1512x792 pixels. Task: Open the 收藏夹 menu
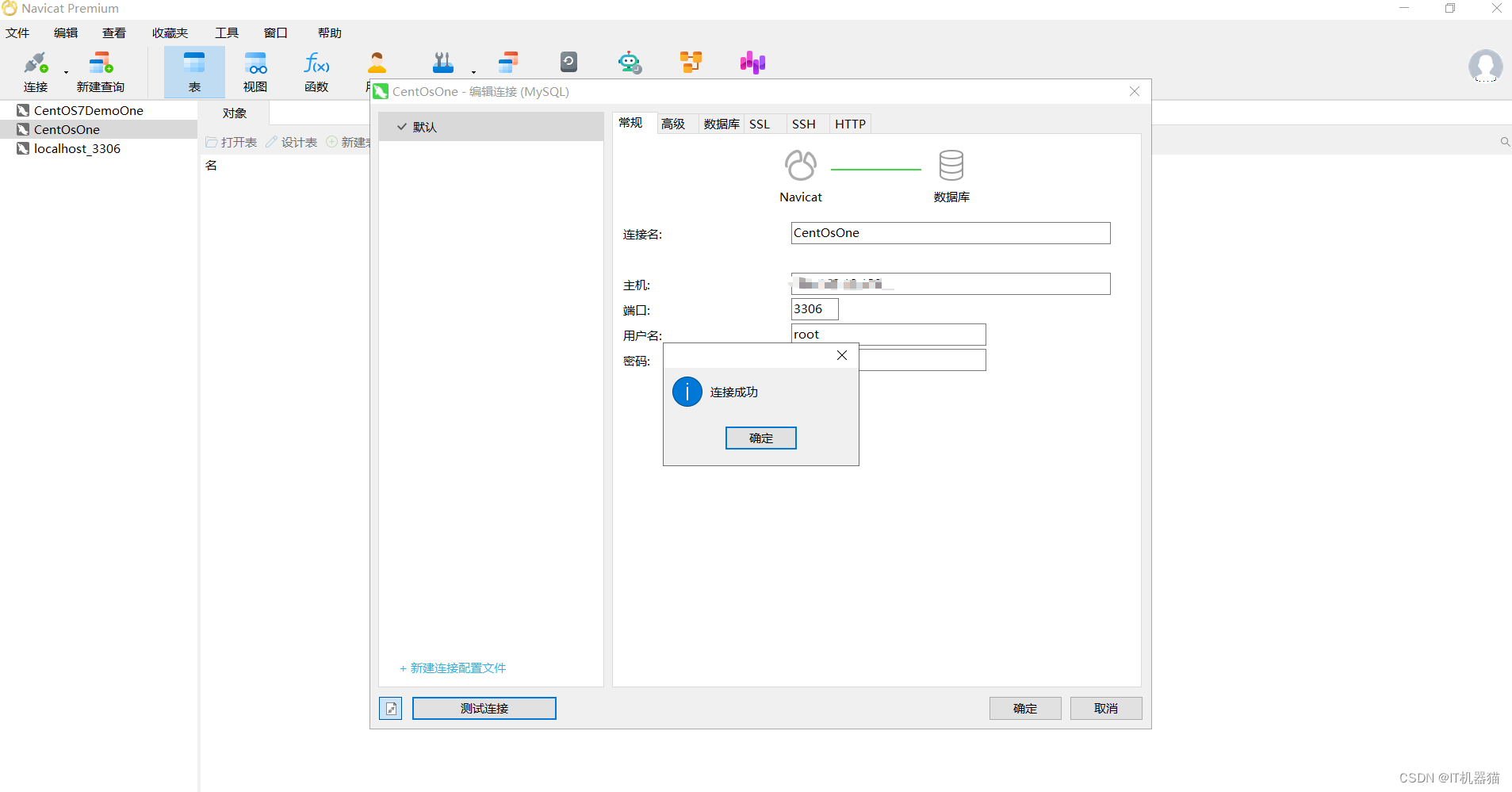[170, 33]
